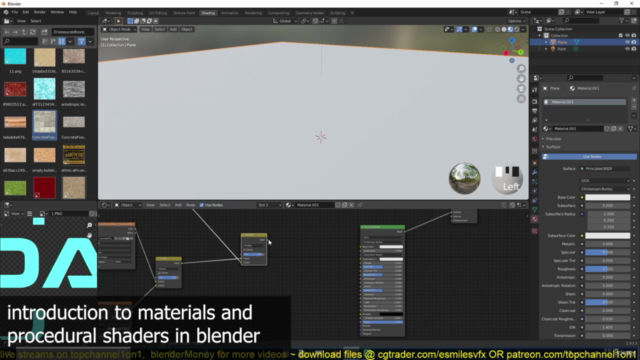Go to parent directory in file browser
The width and height of the screenshot is (640, 360).
(24, 32)
